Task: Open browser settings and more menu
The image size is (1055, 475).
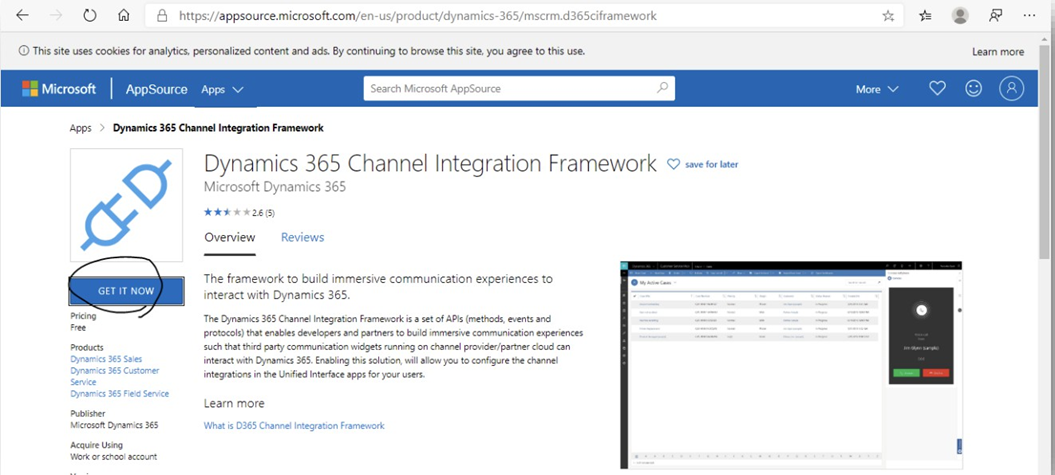Action: [1029, 15]
